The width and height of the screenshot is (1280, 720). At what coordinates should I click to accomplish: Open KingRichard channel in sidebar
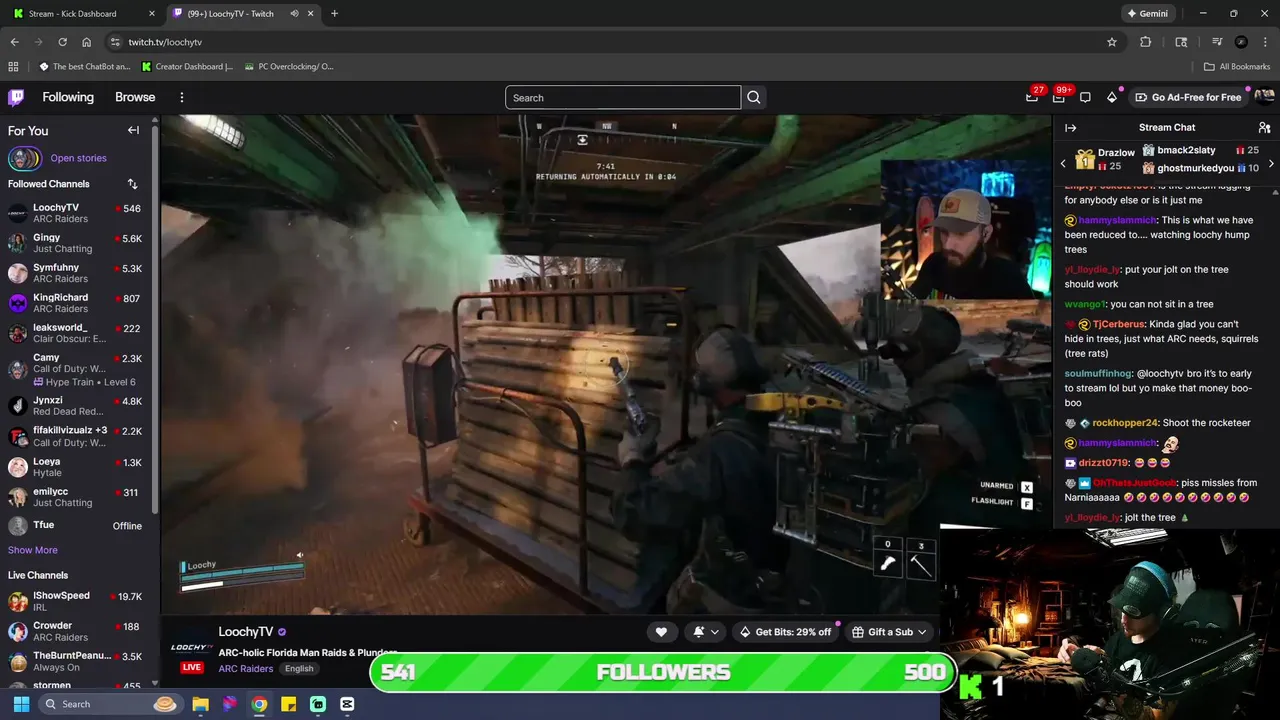point(75,303)
